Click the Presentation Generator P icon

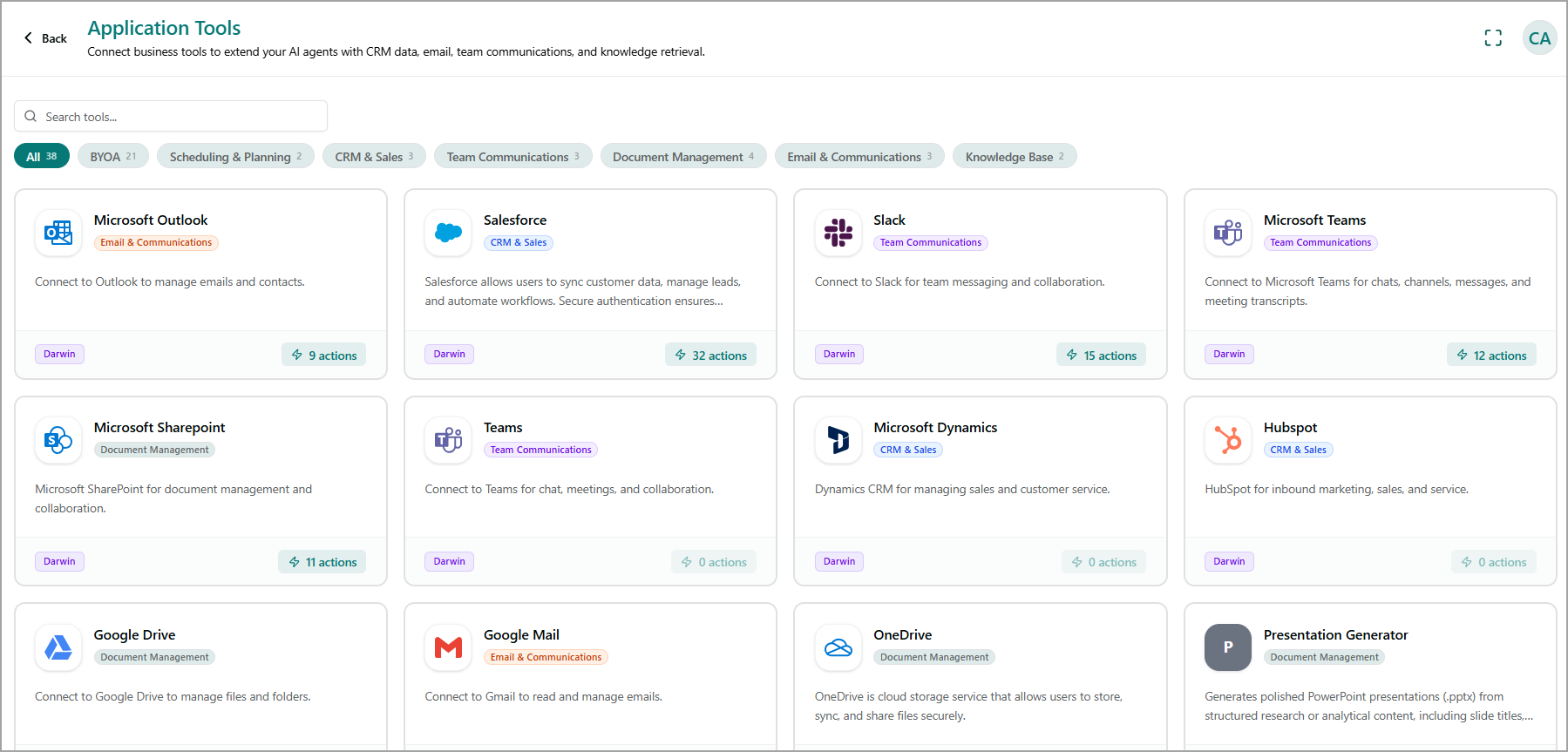[x=1228, y=647]
